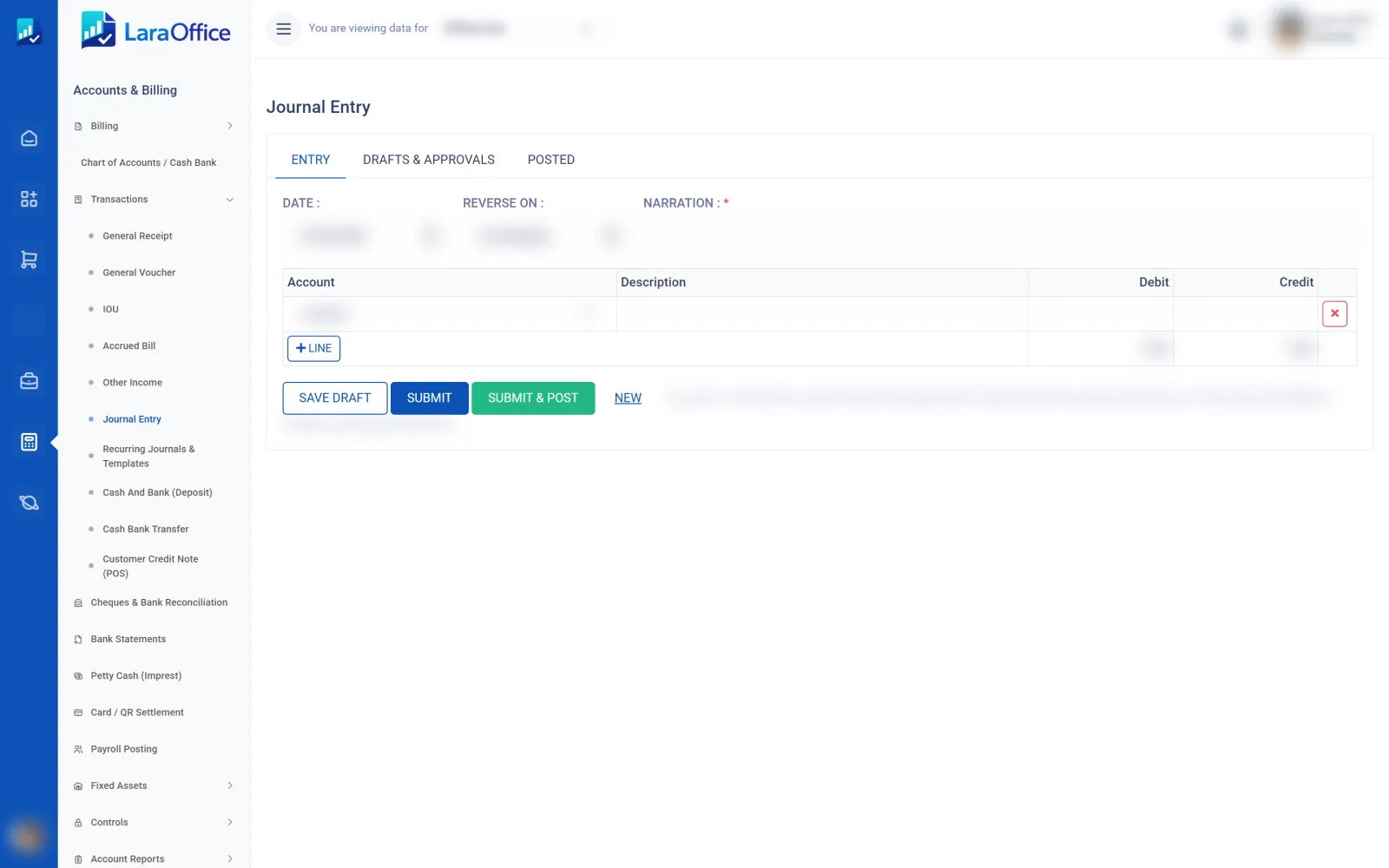Click the SAVE DRAFT button
Viewport: 1389px width, 868px height.
click(335, 398)
